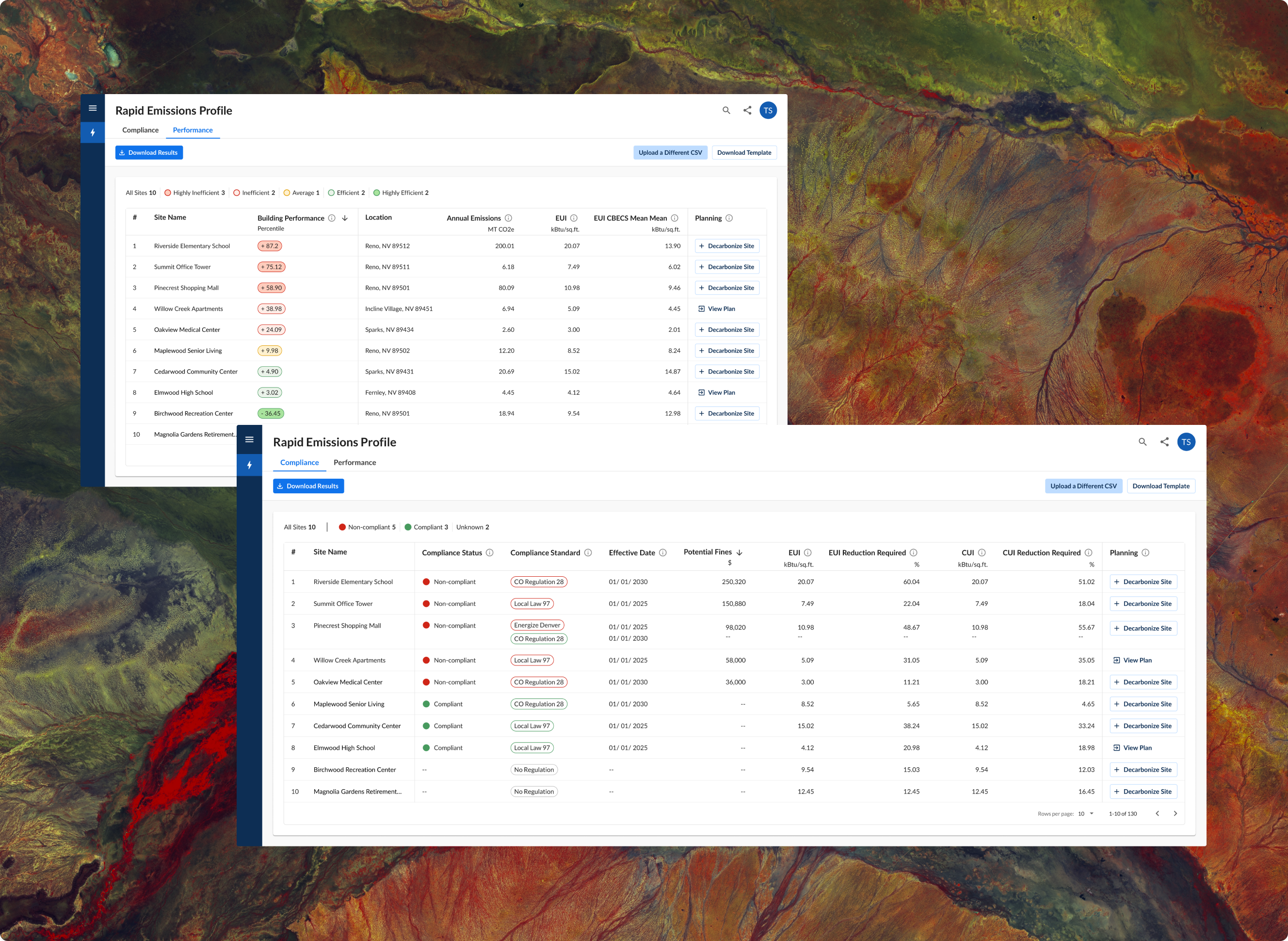Screen dimensions: 1288x941
Task: Click the Building Performance sort arrow
Action: 345,218
